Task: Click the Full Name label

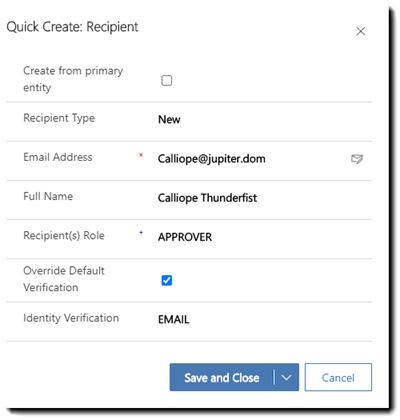Action: point(48,196)
